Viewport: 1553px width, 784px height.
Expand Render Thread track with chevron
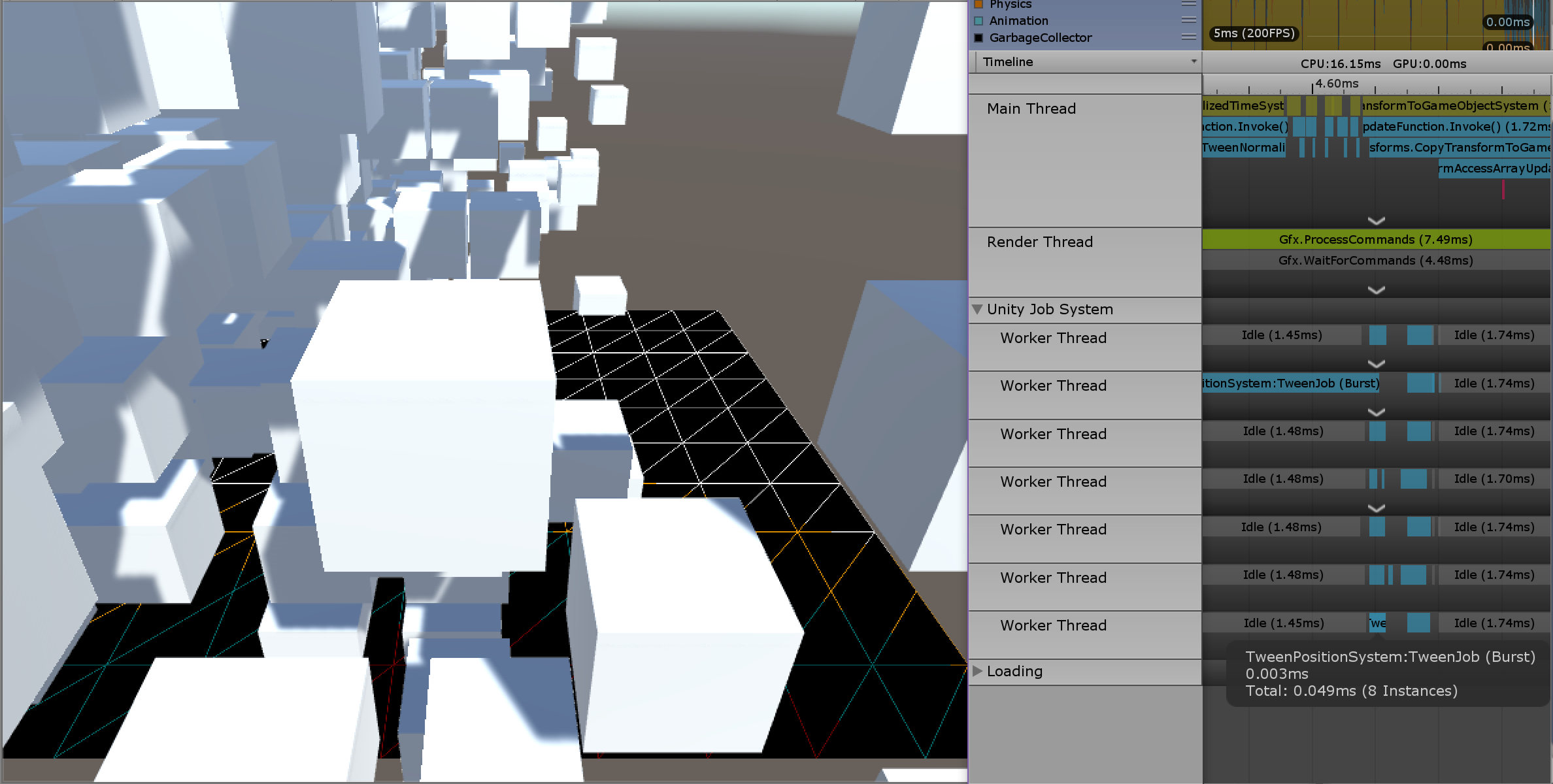tap(1376, 290)
